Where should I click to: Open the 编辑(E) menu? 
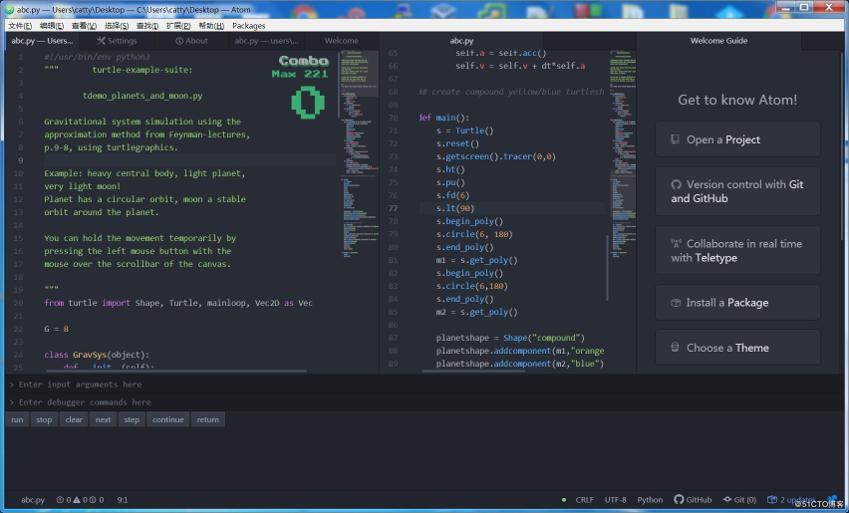(x=52, y=25)
